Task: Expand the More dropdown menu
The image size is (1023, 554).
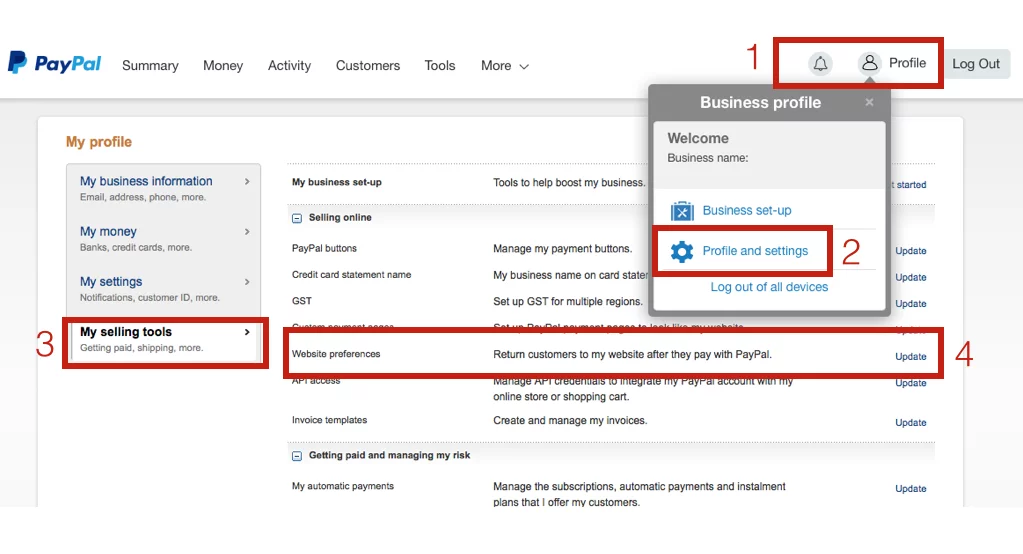Action: pyautogui.click(x=504, y=66)
